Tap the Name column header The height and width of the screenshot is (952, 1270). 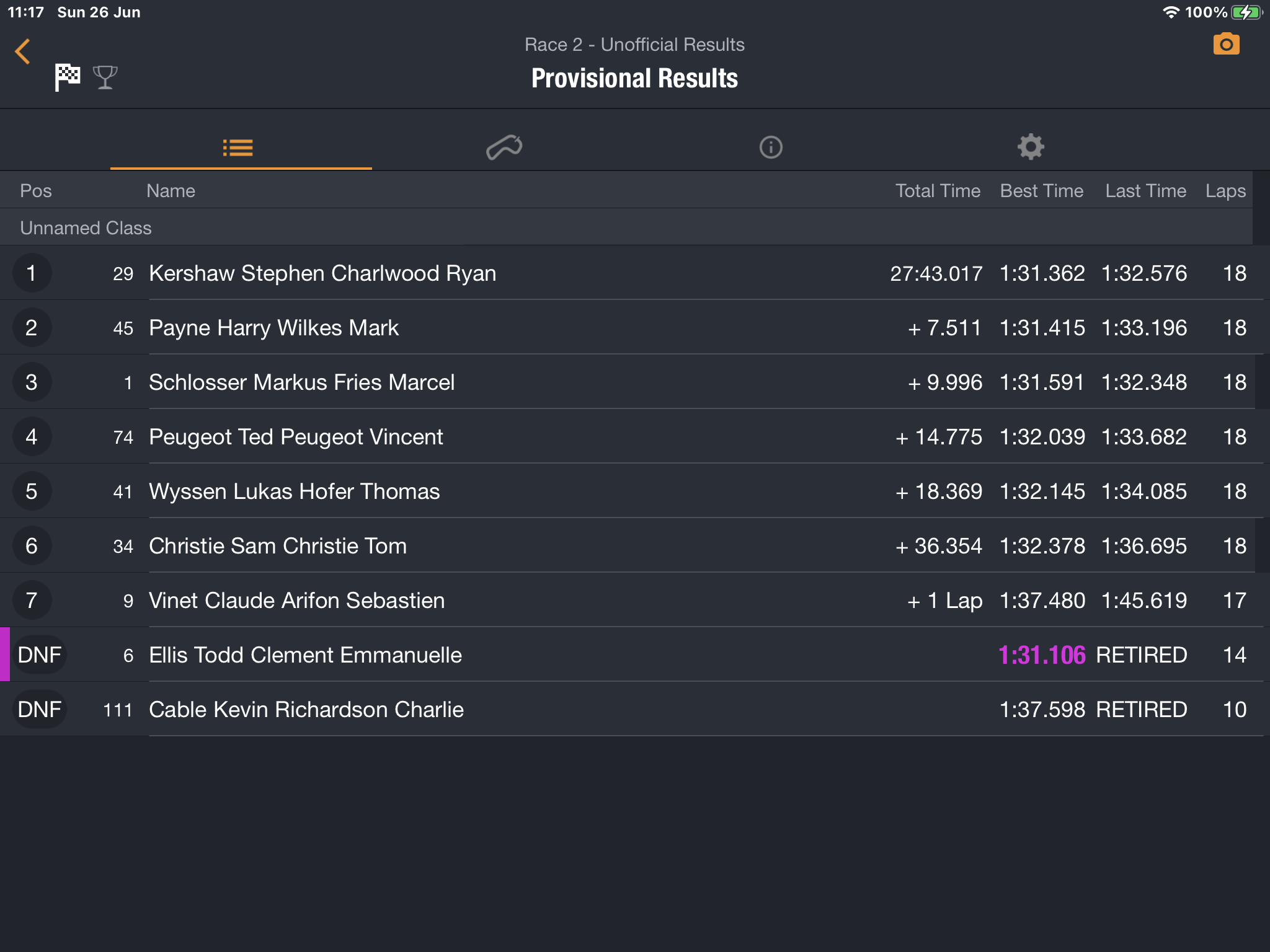(171, 191)
